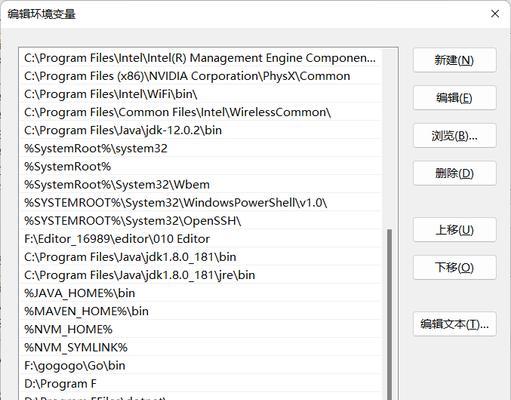This screenshot has height=400, width=511.
Task: Select the Java\jdk-12.0.2\bin entry
Action: click(x=200, y=130)
